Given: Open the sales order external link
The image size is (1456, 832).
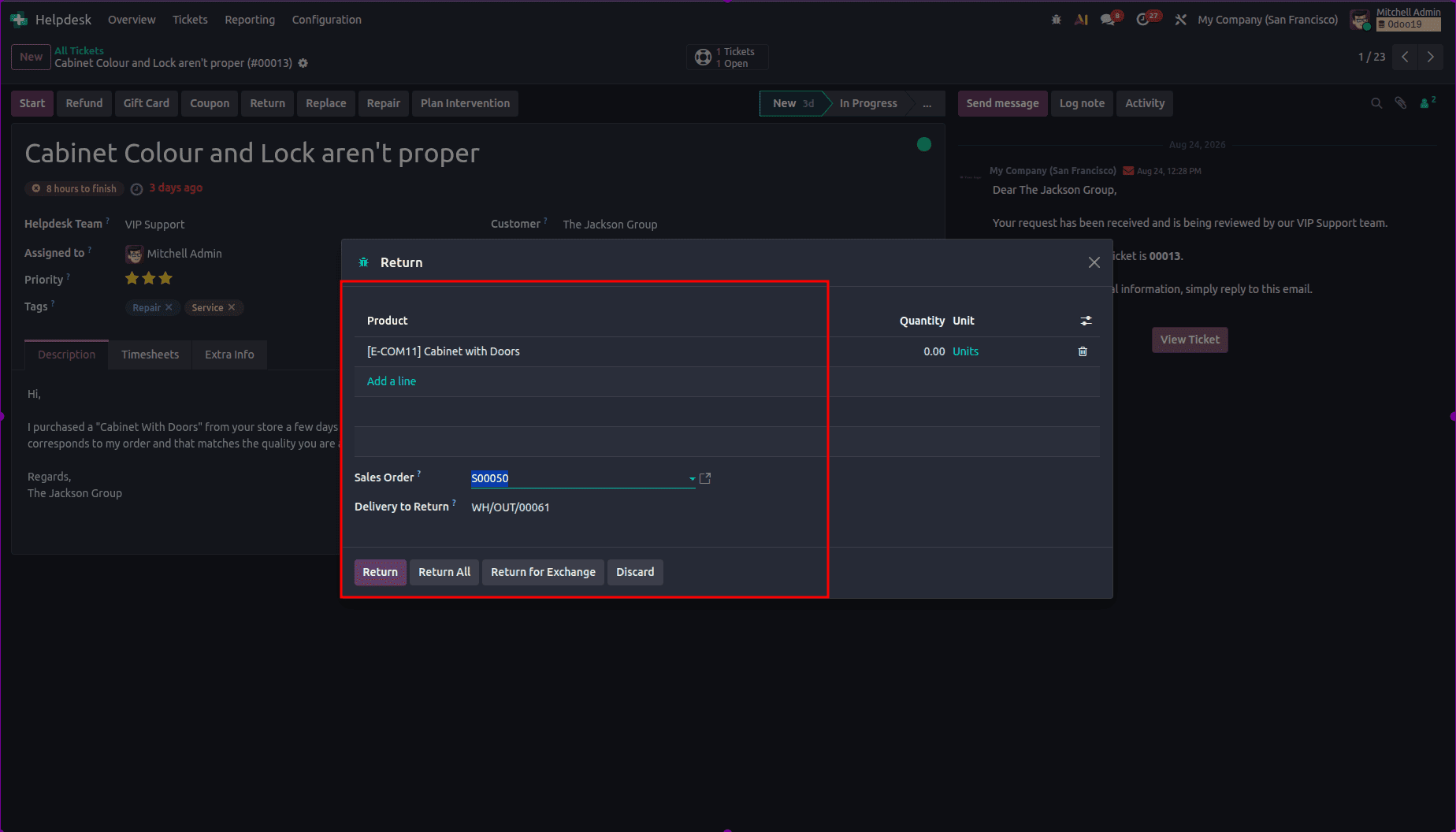Looking at the screenshot, I should (x=705, y=478).
